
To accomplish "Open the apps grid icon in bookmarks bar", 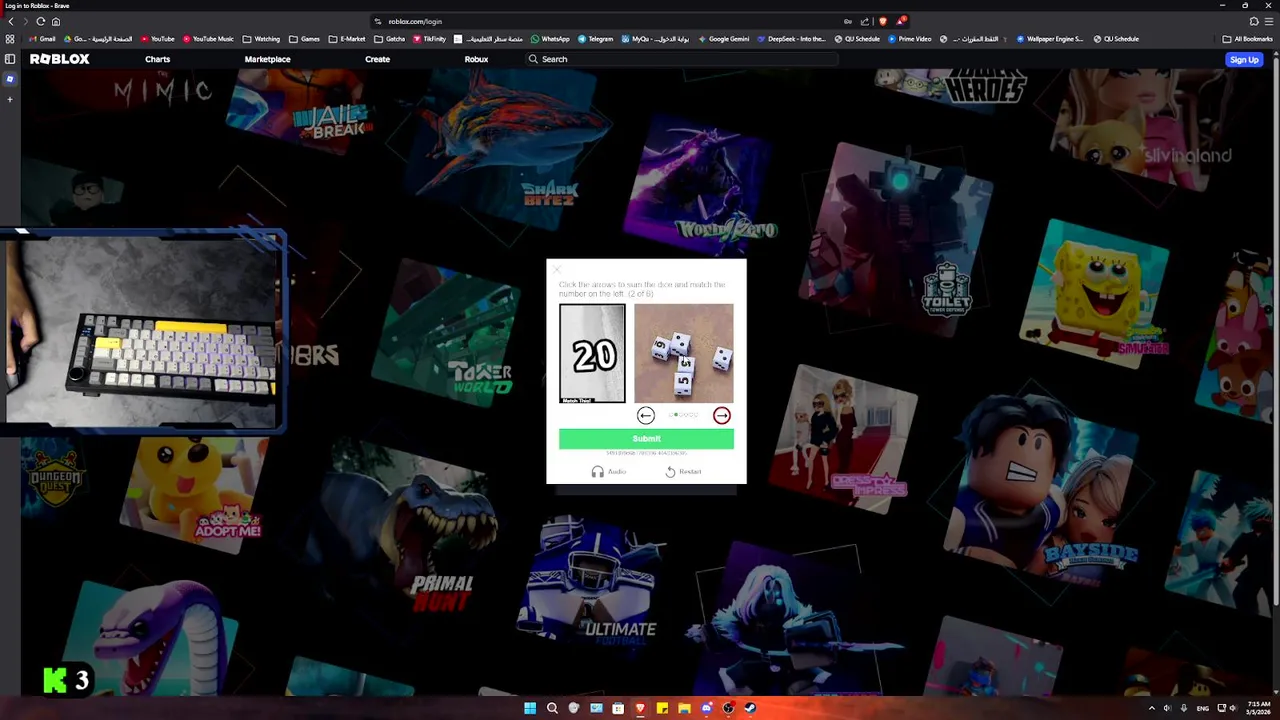I will tap(10, 39).
